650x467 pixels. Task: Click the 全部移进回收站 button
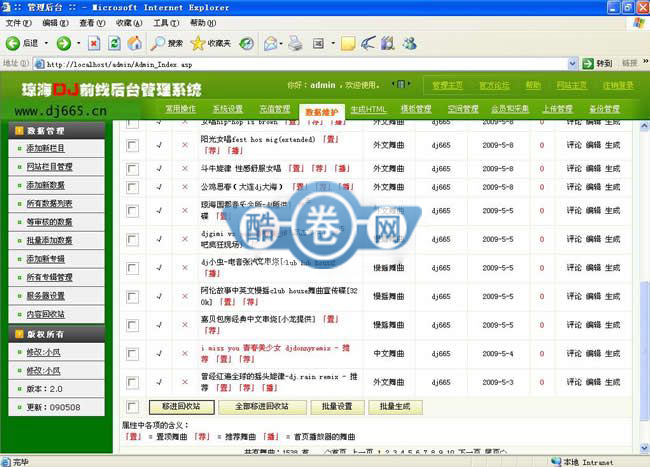pos(262,407)
